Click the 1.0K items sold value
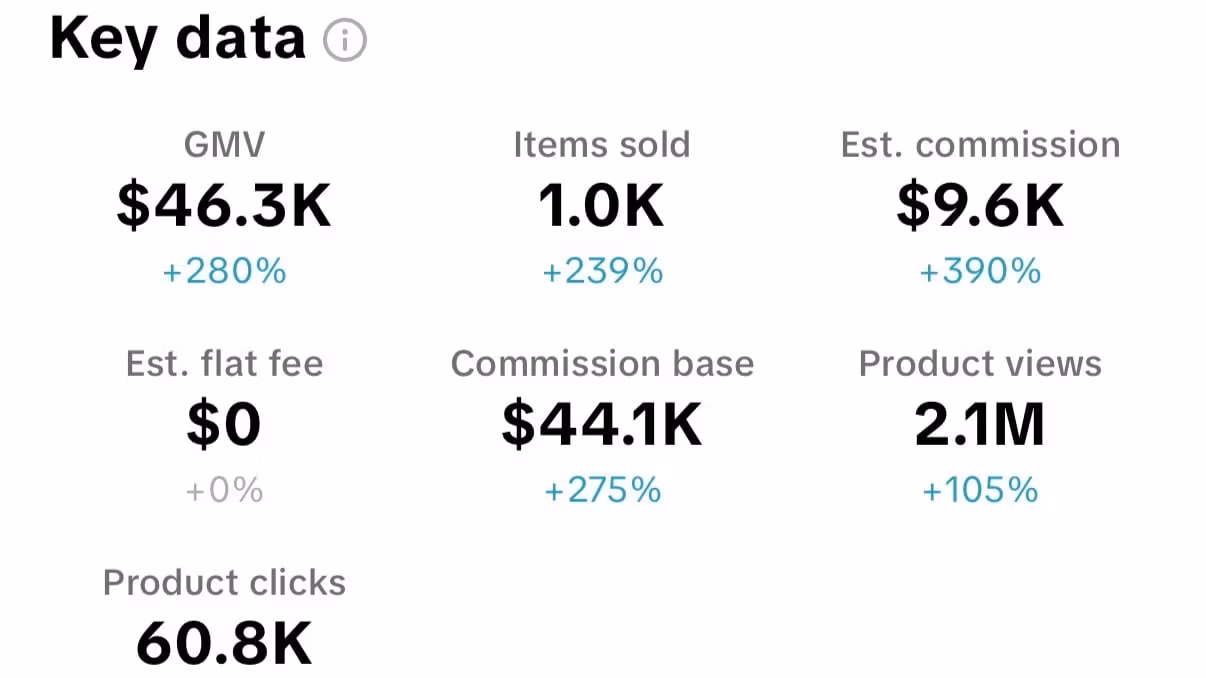 (x=602, y=206)
